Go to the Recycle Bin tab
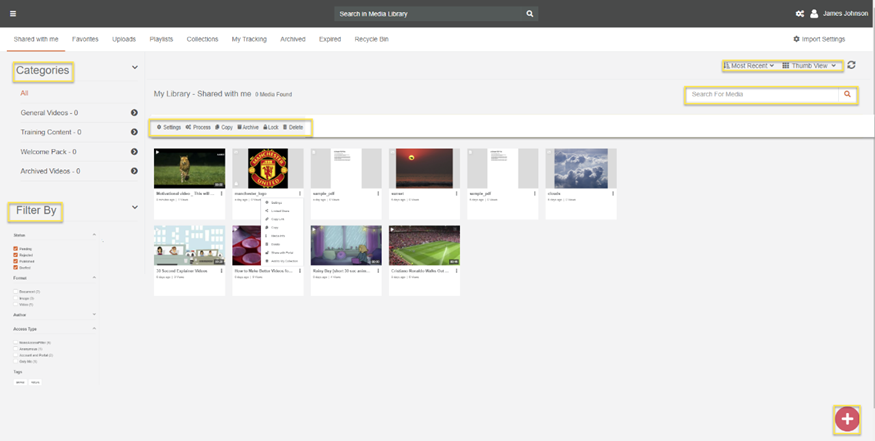 coord(373,39)
